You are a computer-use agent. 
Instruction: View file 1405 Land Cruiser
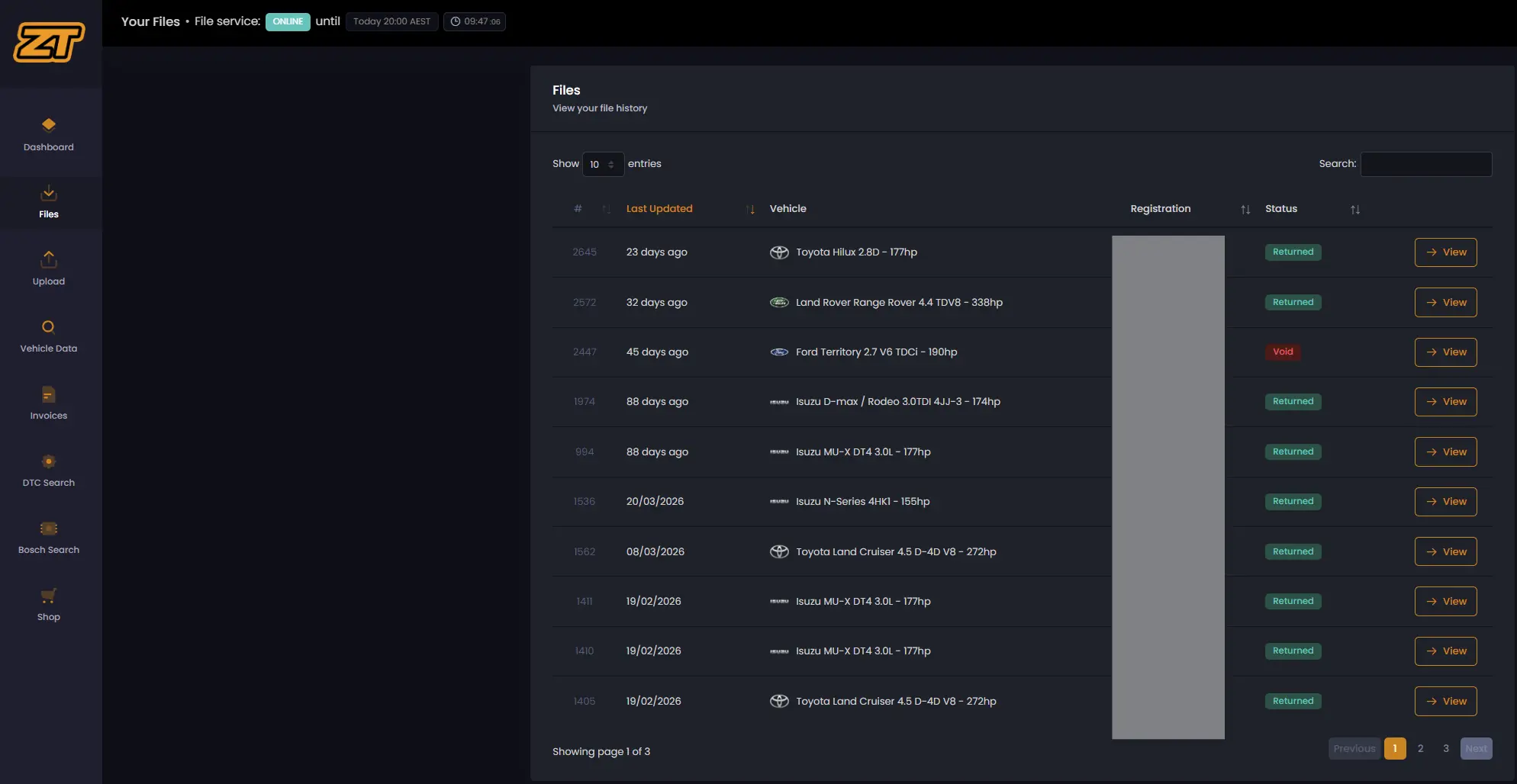tap(1445, 702)
